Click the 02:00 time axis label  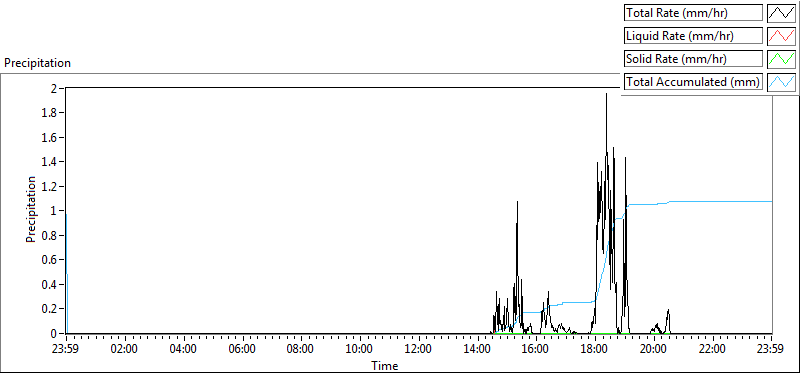[x=125, y=350]
